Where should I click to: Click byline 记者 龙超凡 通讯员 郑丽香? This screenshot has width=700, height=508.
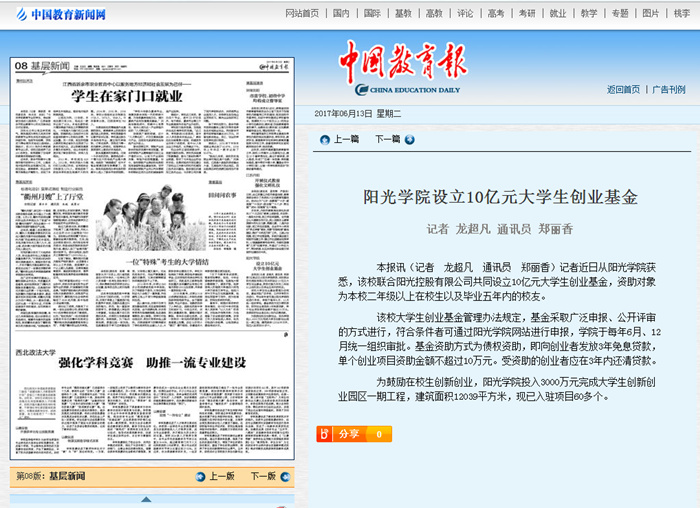(500, 229)
